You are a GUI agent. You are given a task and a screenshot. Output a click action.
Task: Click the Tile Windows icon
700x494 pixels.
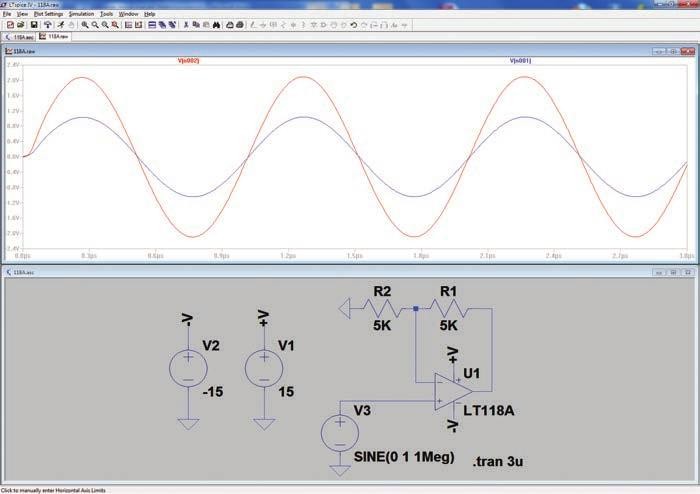click(152, 25)
